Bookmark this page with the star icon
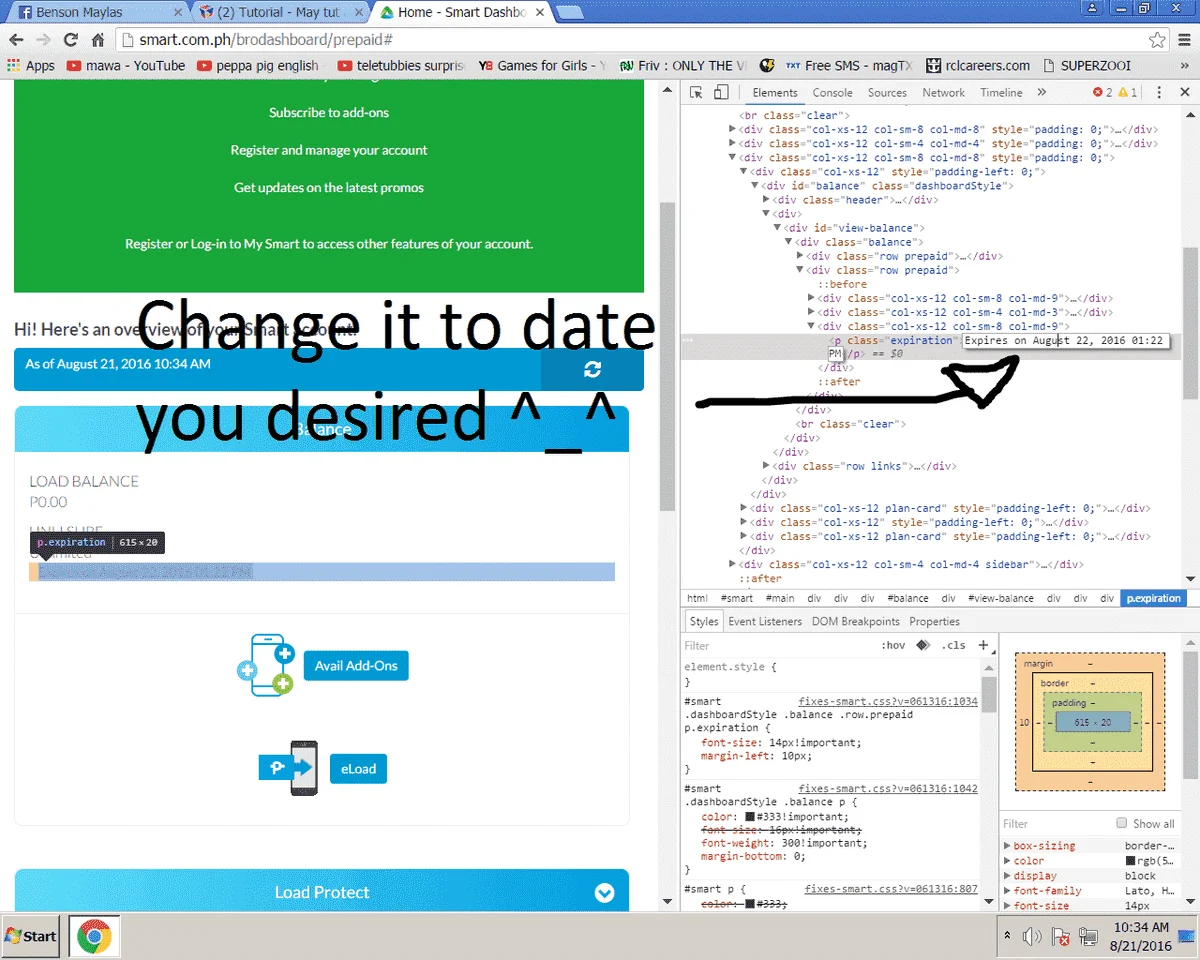 pyautogui.click(x=1157, y=40)
